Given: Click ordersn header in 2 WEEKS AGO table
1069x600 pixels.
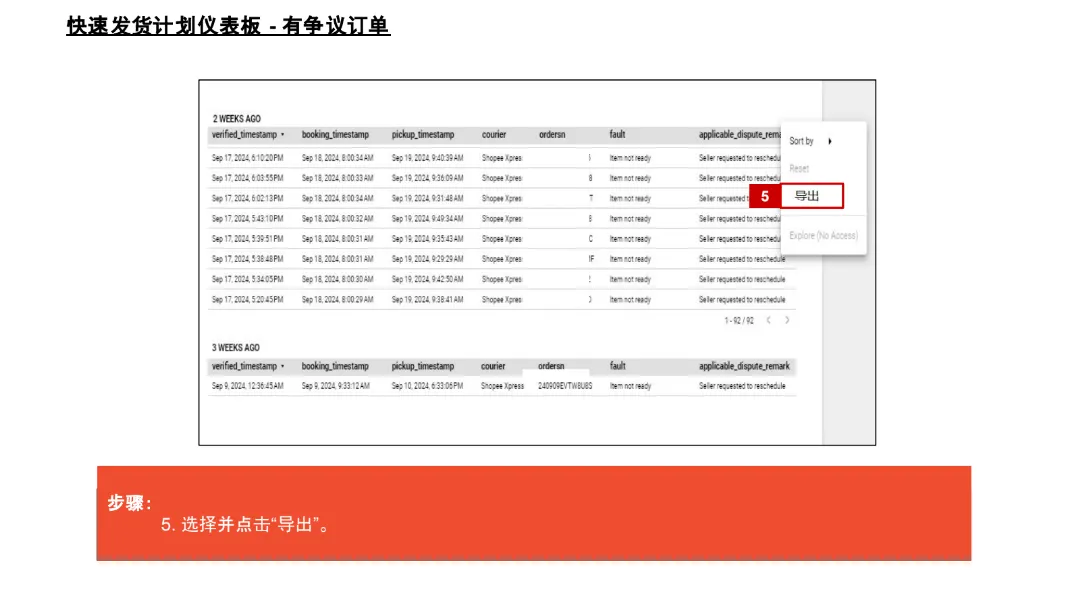Looking at the screenshot, I should coord(552,135).
